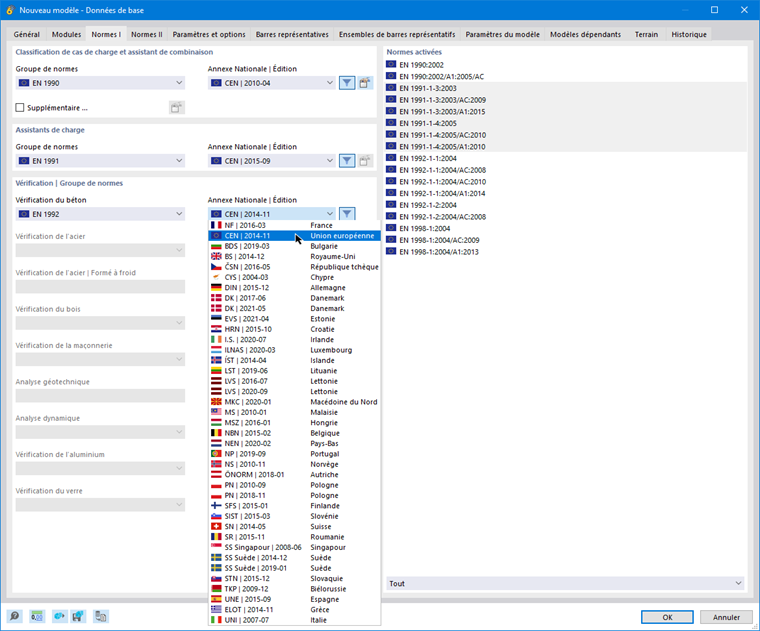This screenshot has height=631, width=760.
Task: Open the Historique tab
Action: 689,34
